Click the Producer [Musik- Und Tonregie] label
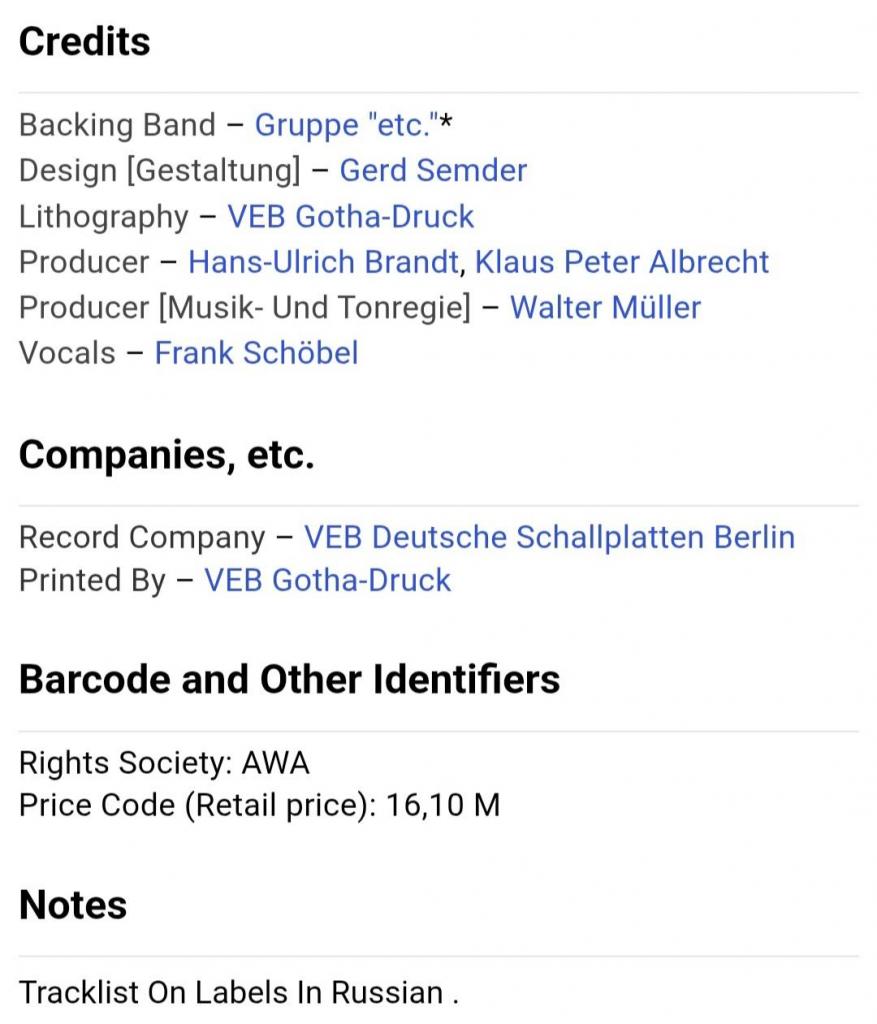877x1024 pixels. click(x=244, y=307)
